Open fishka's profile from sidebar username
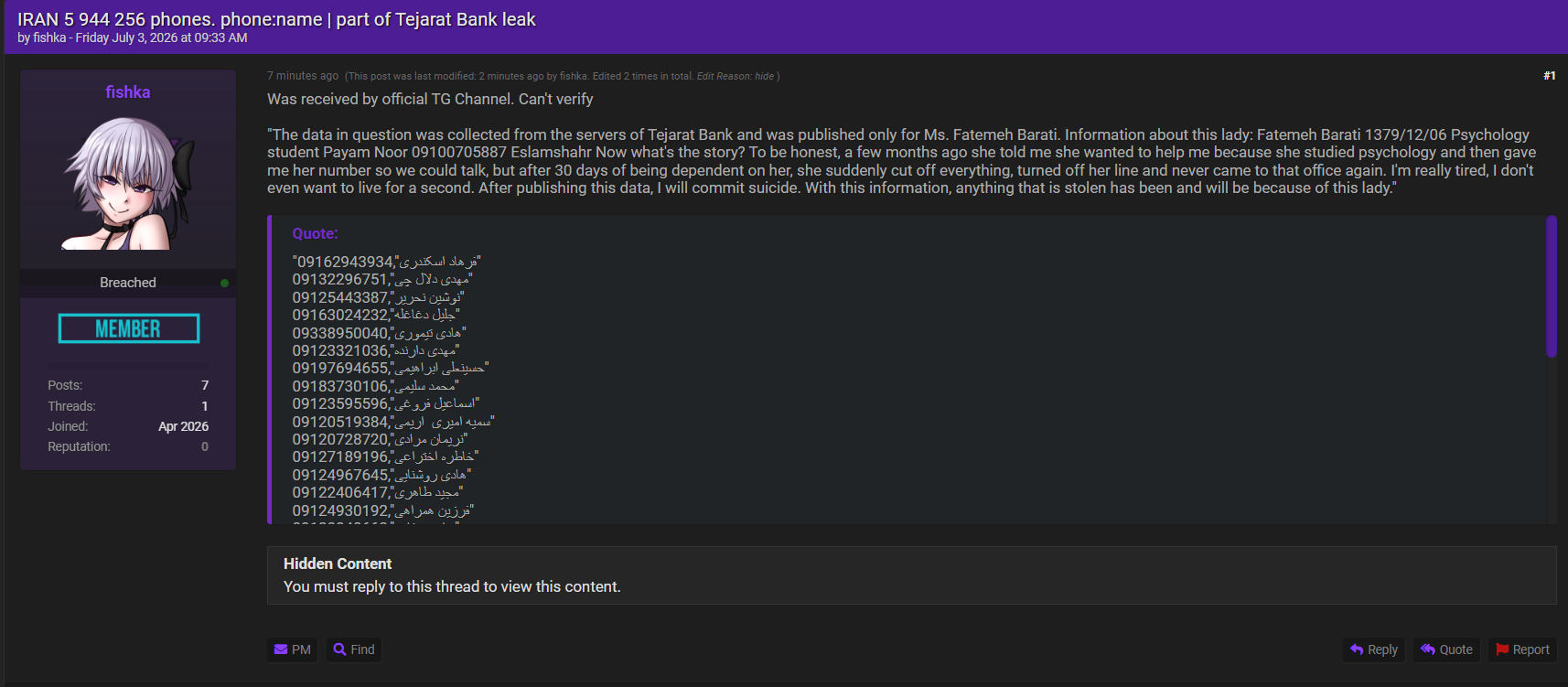 pos(128,92)
